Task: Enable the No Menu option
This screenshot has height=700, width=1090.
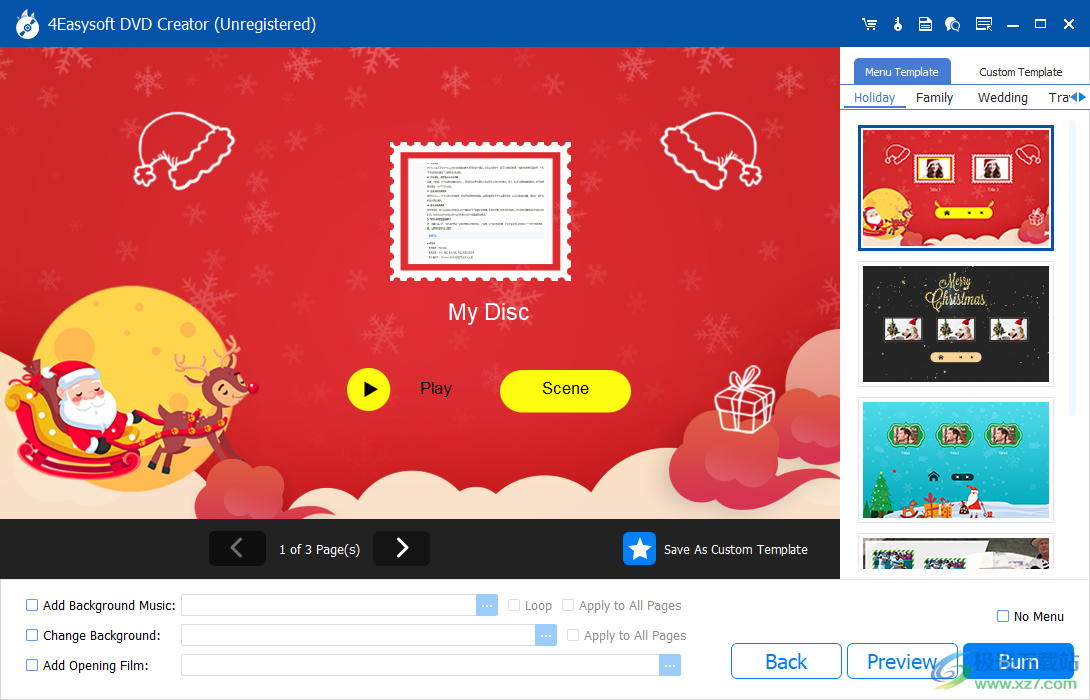Action: [x=1002, y=616]
